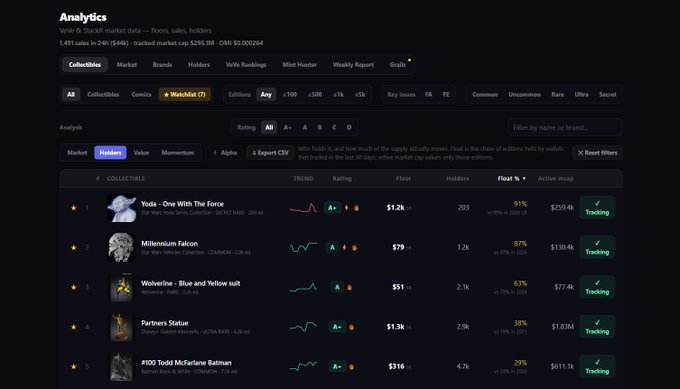680x389 pixels.
Task: Switch analysis view to Momentum
Action: 178,153
